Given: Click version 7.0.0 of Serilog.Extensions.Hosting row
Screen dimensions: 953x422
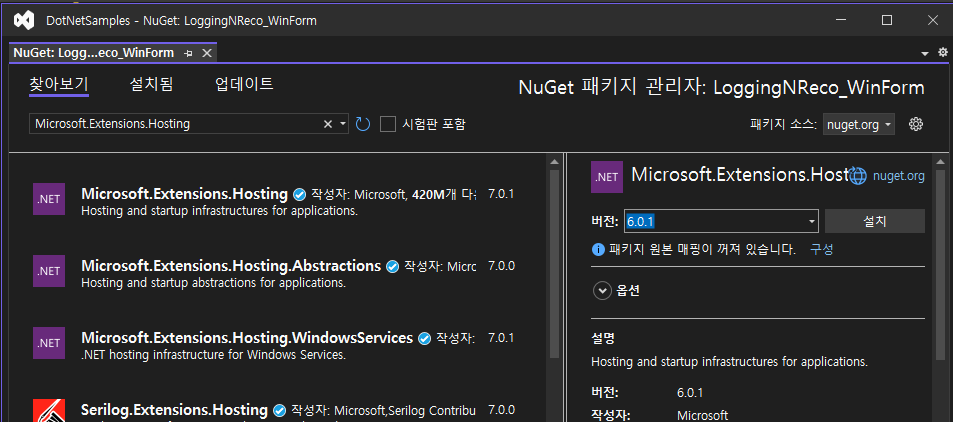Looking at the screenshot, I should click(501, 410).
